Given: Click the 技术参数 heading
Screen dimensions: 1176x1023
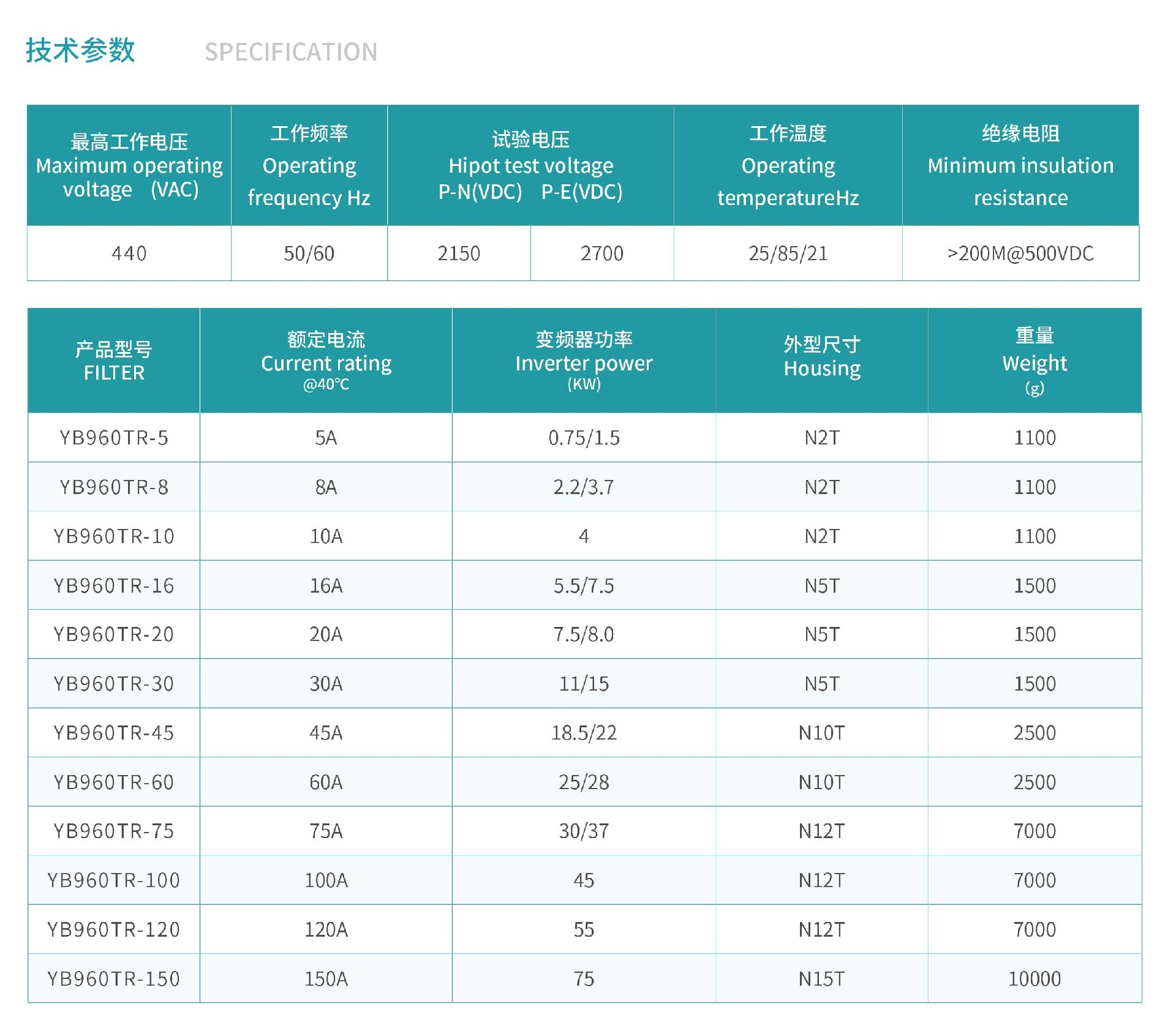Looking at the screenshot, I should tap(80, 50).
